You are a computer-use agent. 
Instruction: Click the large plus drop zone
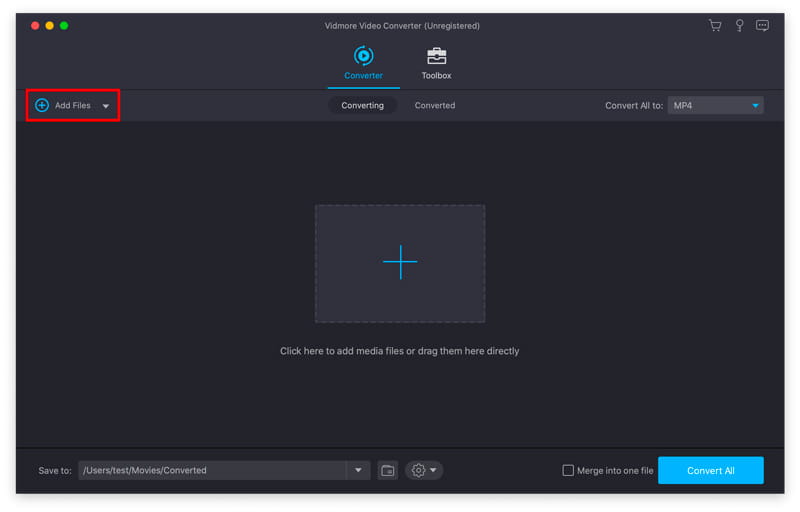point(400,263)
